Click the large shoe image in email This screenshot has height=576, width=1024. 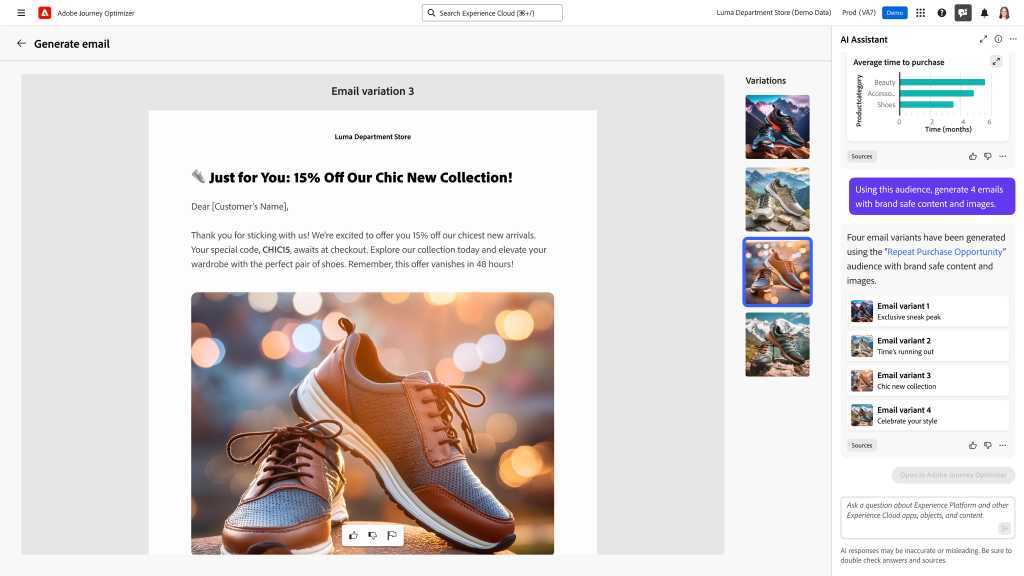pyautogui.click(x=372, y=423)
